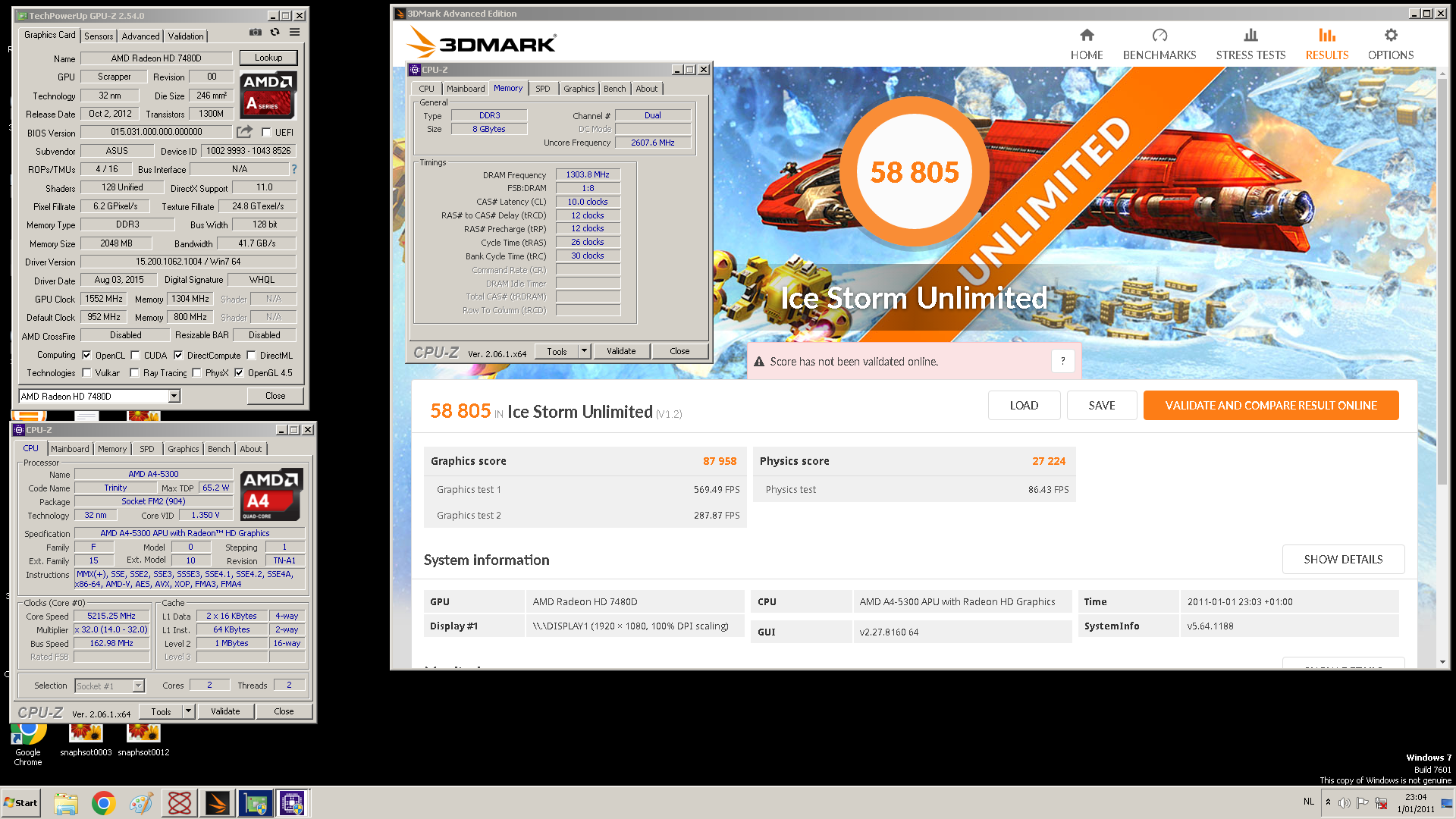Click the 3DMark vertical scrollbar
The height and width of the screenshot is (819, 1456).
[x=1442, y=281]
